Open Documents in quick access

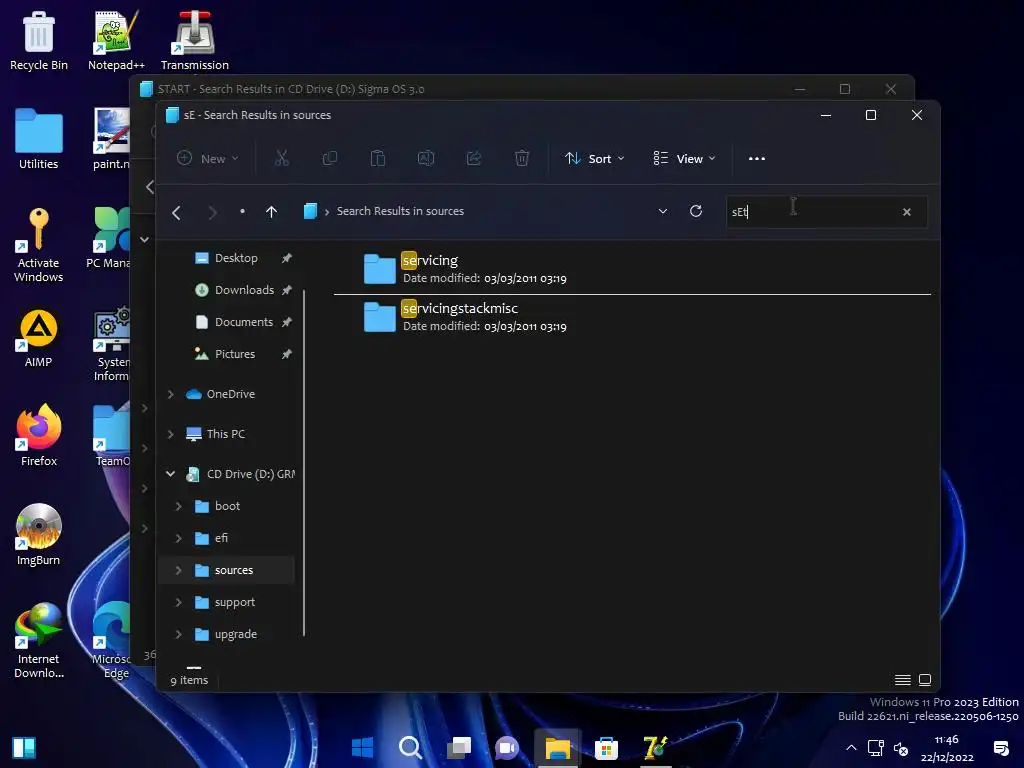[243, 322]
